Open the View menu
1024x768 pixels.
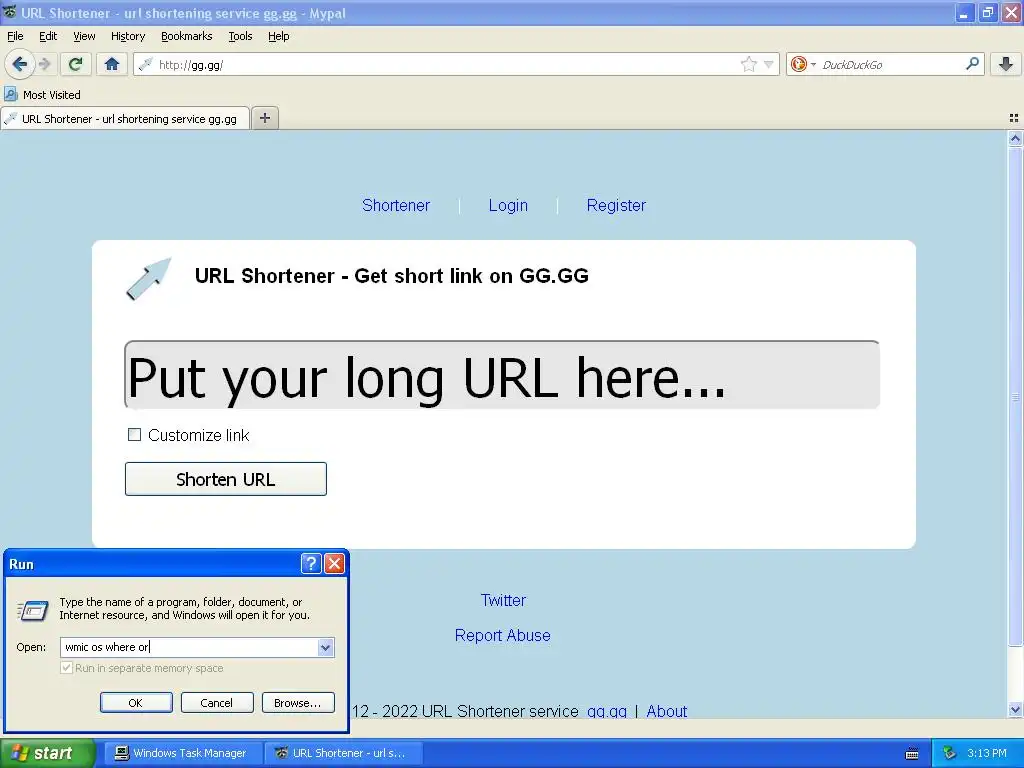[x=84, y=36]
